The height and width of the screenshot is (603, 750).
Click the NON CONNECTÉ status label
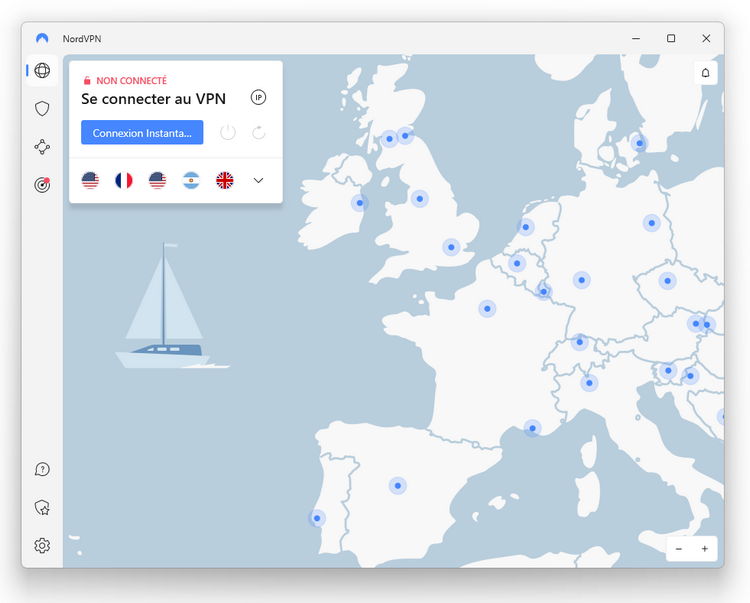[132, 81]
